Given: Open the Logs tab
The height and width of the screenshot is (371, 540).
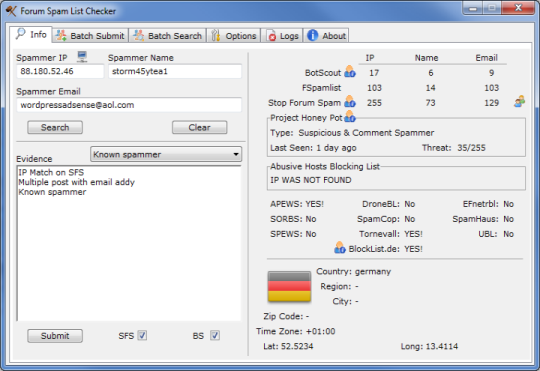Looking at the screenshot, I should [x=282, y=36].
